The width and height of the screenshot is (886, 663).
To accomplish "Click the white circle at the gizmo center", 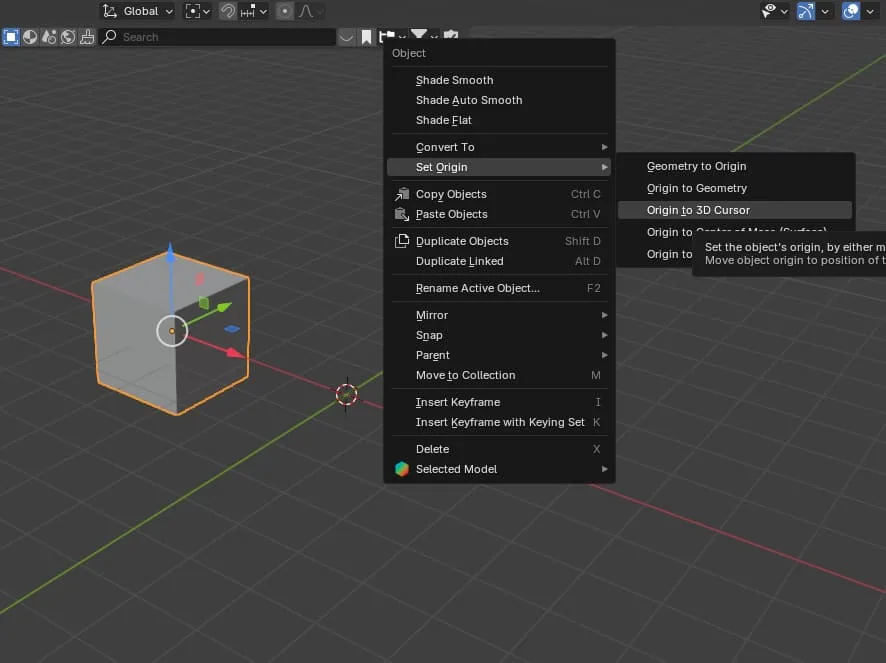I will (172, 331).
